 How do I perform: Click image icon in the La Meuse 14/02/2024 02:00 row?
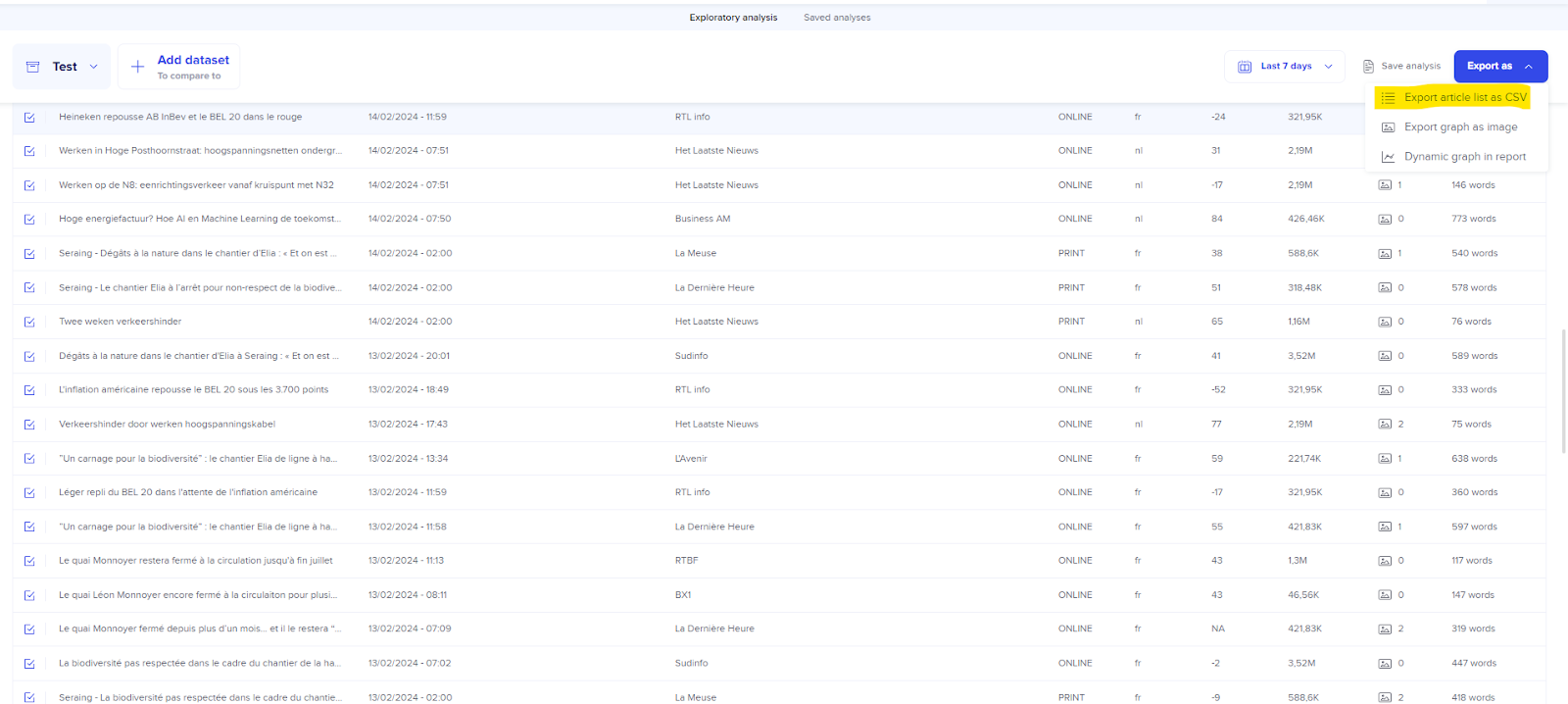(1385, 254)
